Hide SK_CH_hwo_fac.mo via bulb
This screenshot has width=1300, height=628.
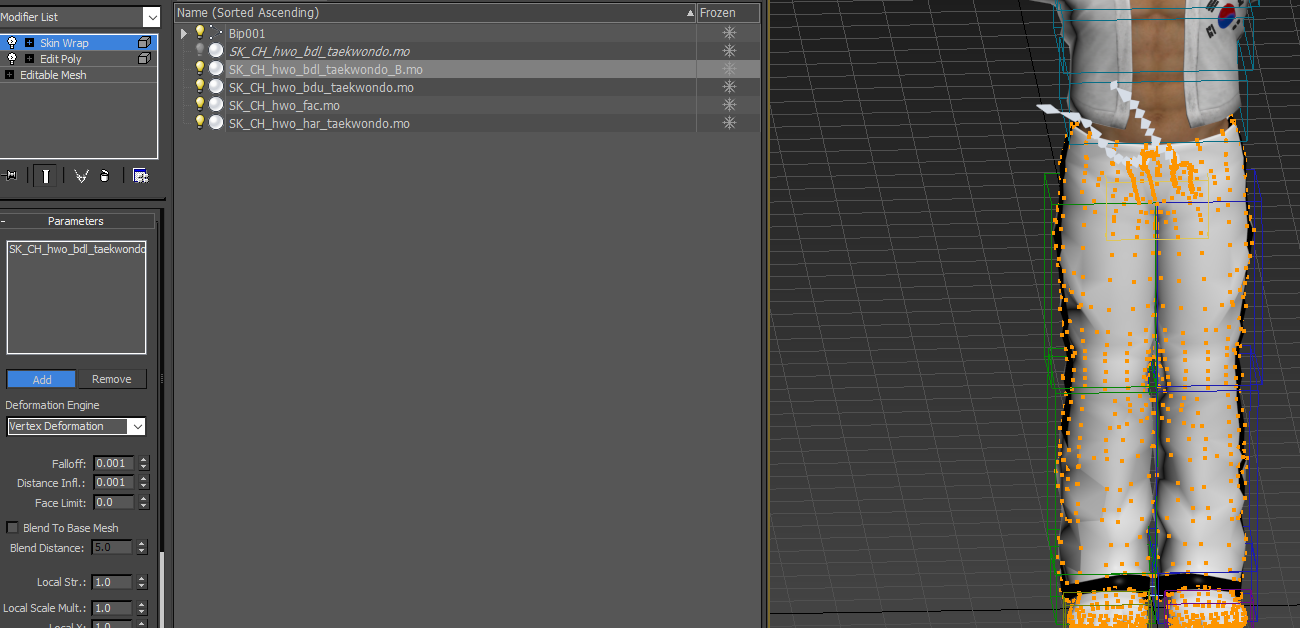(x=200, y=105)
